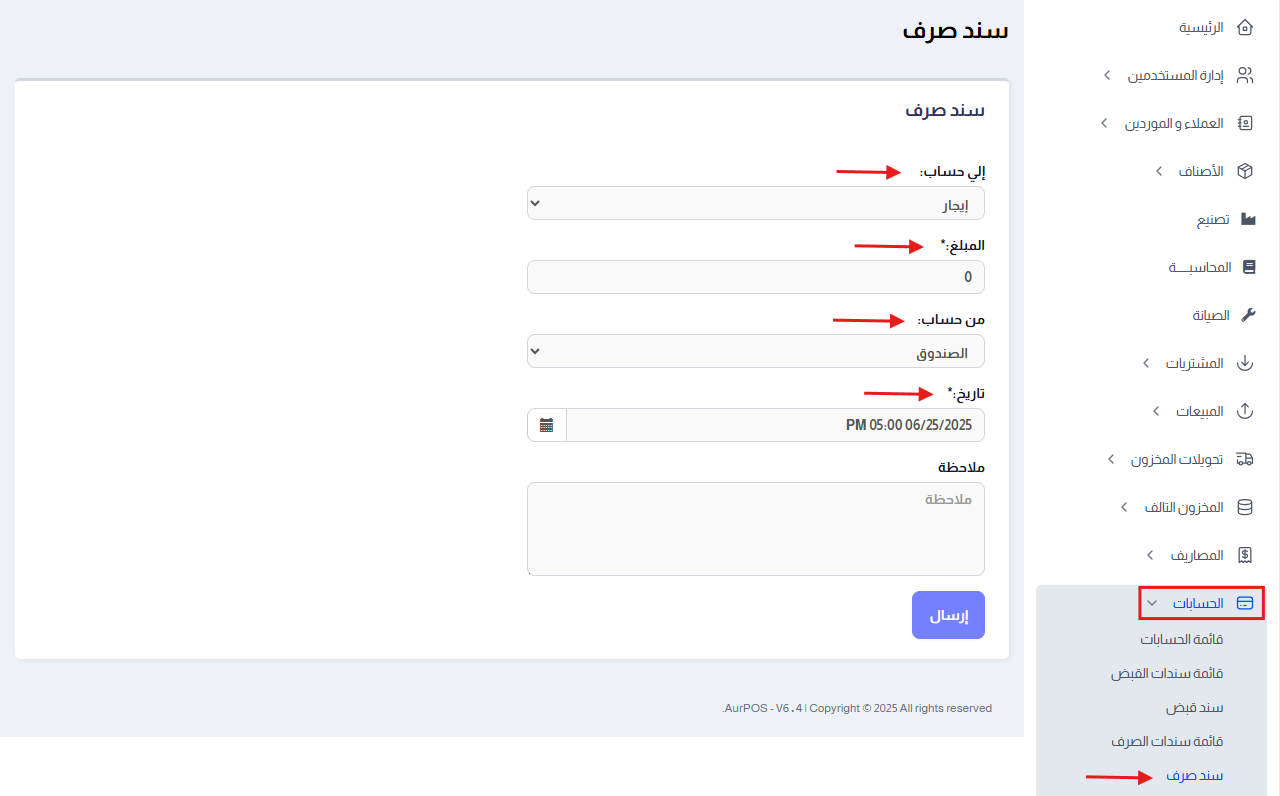Open the إلى حساب dropdown showing إيجار
Viewport: 1280px width, 796px height.
pos(756,203)
